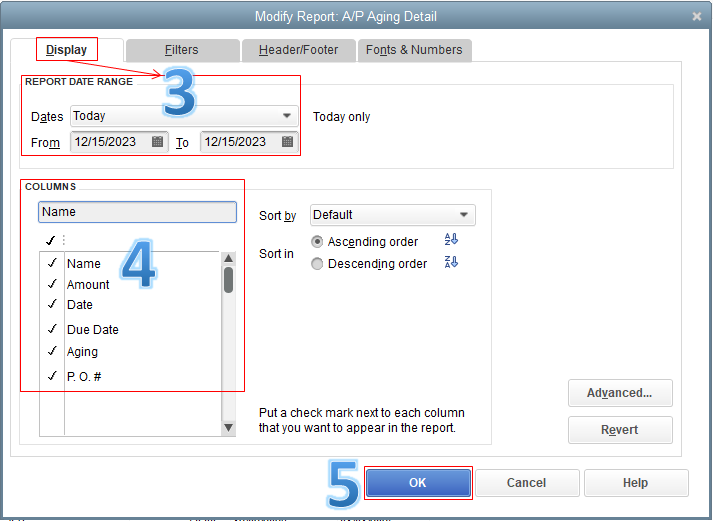This screenshot has height=521, width=713.
Task: Click the Revert button
Action: coord(620,430)
